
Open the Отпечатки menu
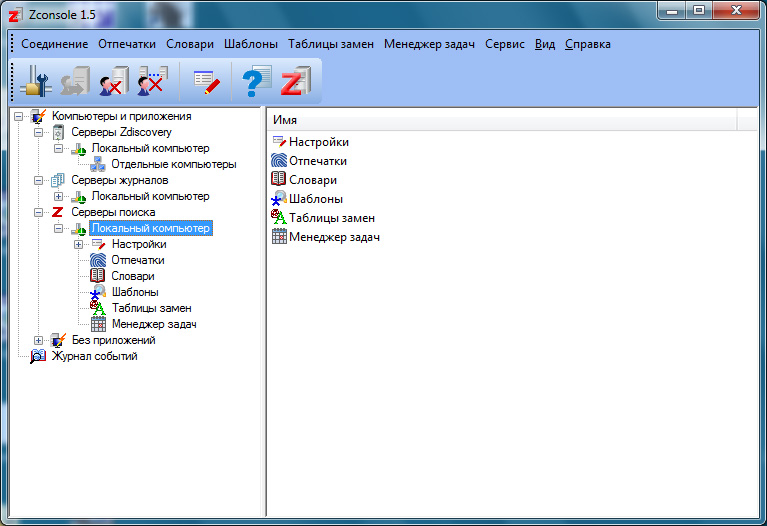pyautogui.click(x=127, y=44)
